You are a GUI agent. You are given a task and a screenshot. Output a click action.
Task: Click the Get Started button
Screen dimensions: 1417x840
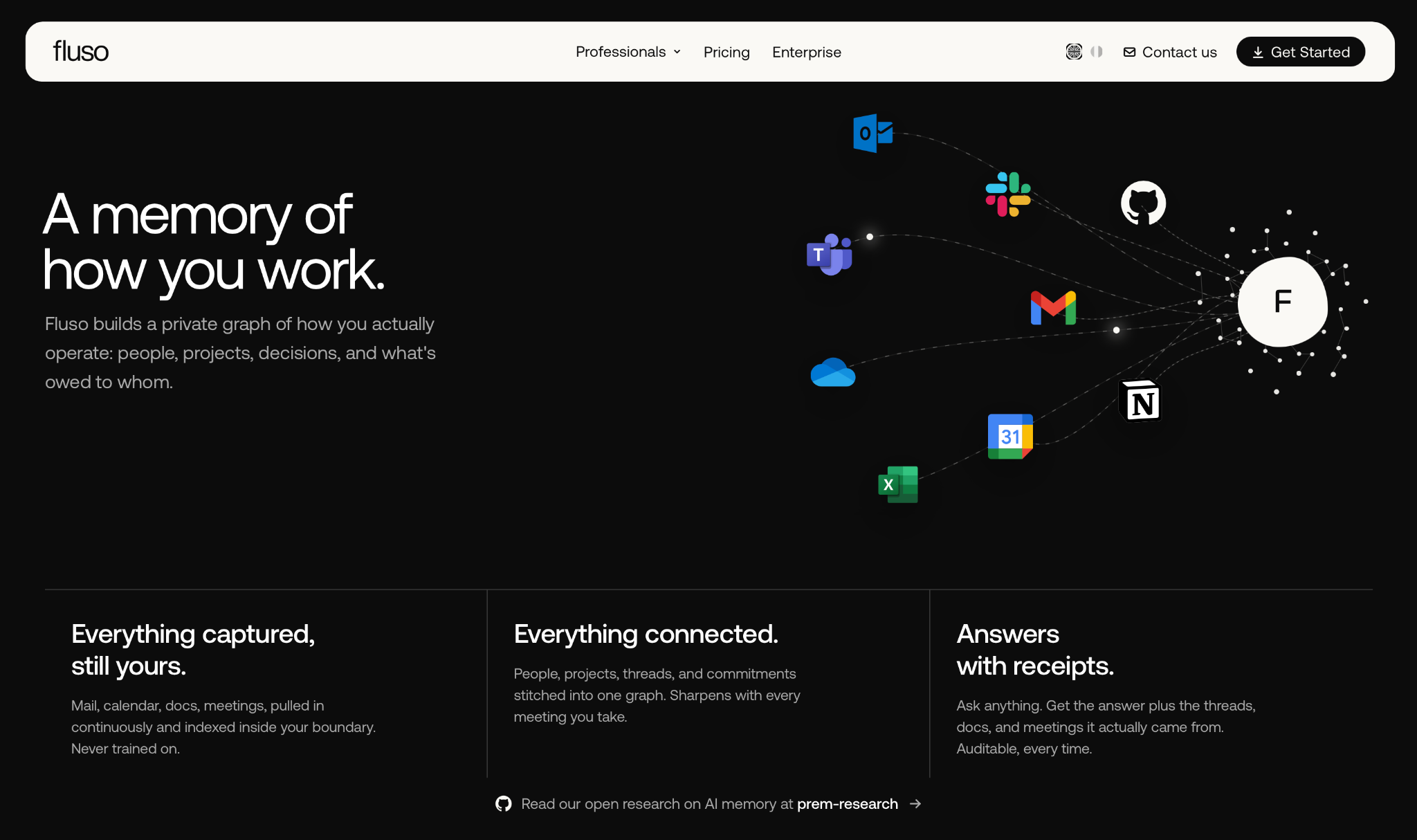click(1301, 52)
